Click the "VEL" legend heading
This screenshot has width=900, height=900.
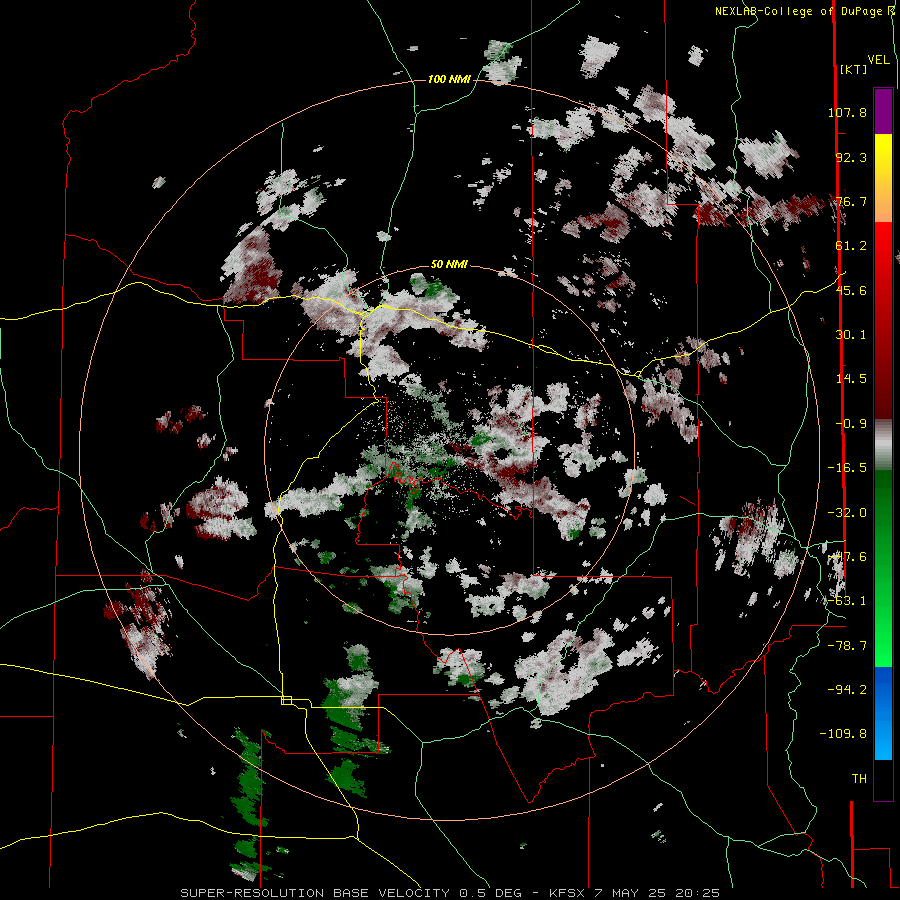point(878,60)
